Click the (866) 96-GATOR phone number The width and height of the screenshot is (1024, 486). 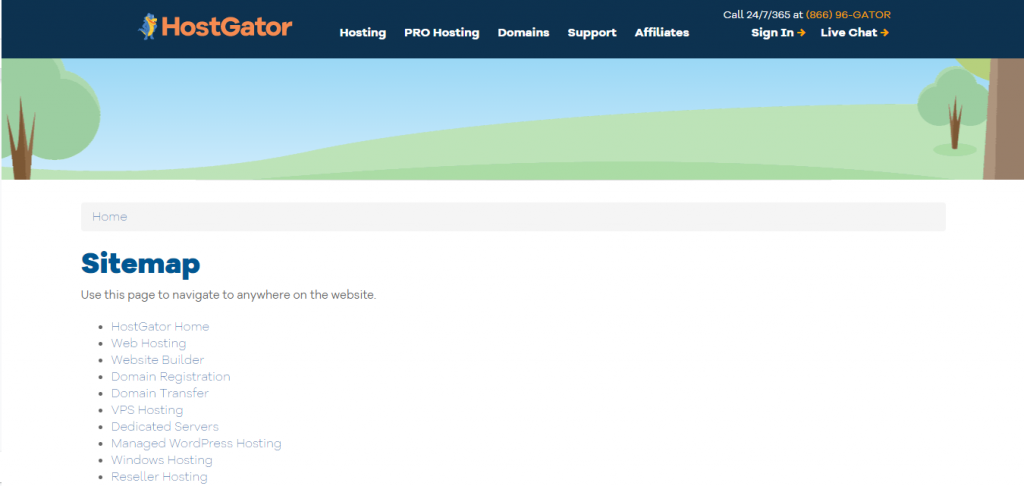click(848, 14)
